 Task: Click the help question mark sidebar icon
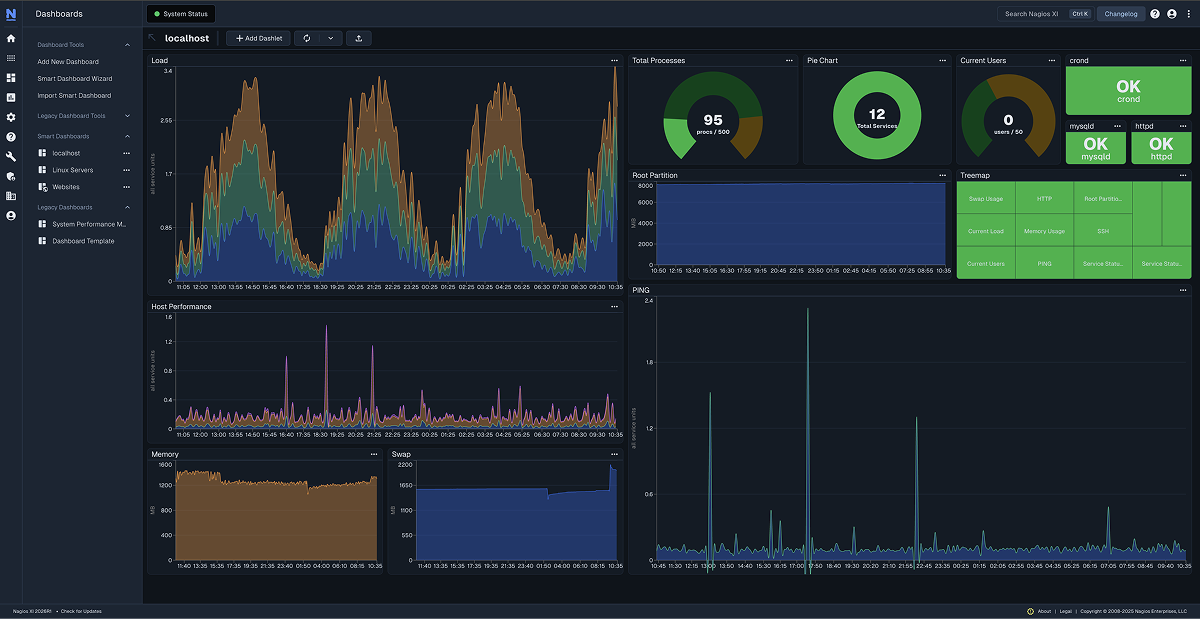pos(10,135)
